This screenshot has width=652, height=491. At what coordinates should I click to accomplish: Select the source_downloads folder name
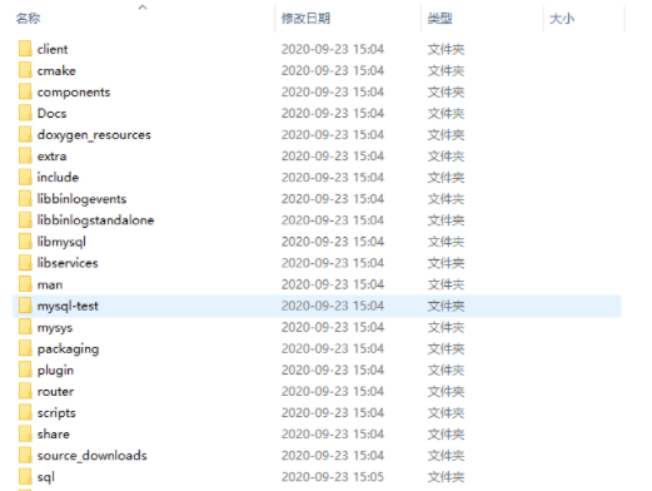coord(92,456)
